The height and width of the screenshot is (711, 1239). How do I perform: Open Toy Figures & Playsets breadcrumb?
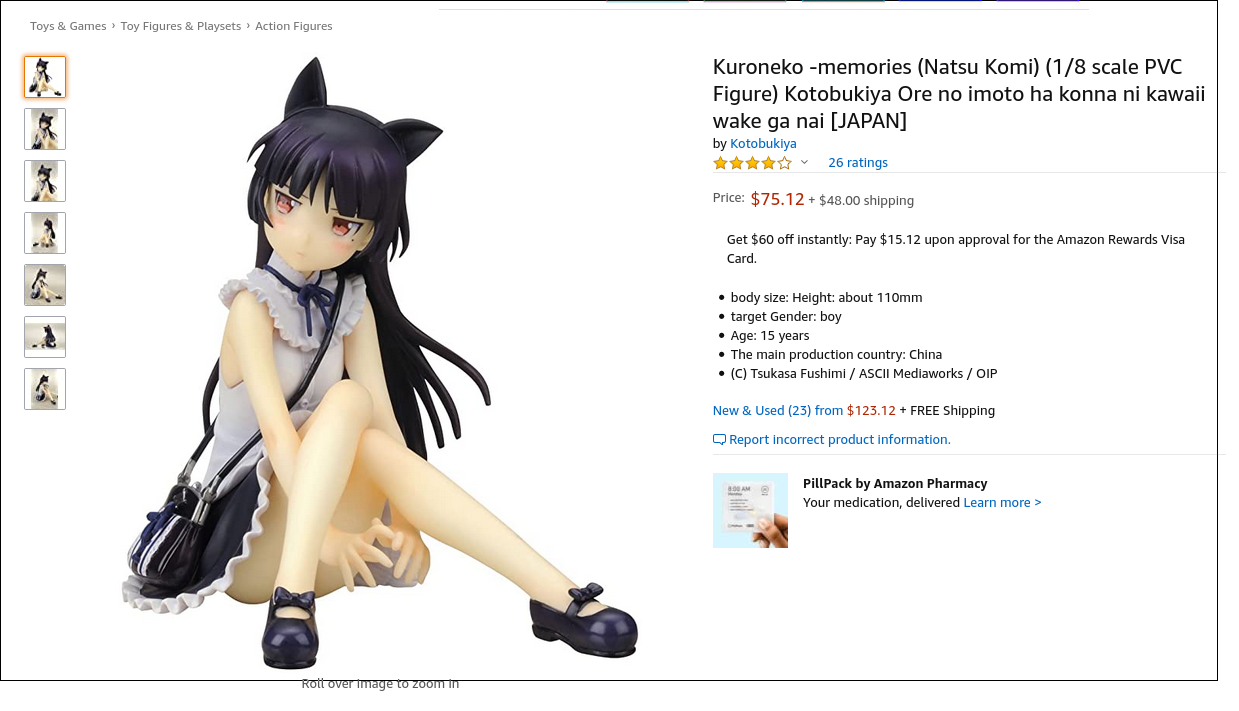181,26
